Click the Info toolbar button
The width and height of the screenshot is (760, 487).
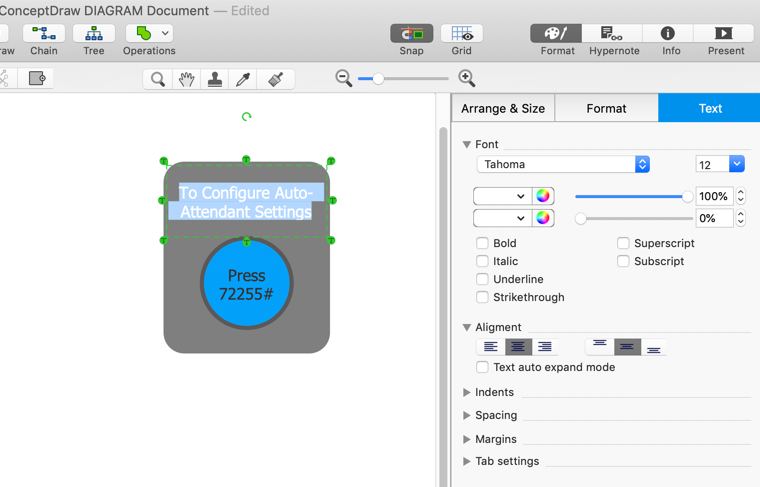pyautogui.click(x=670, y=34)
